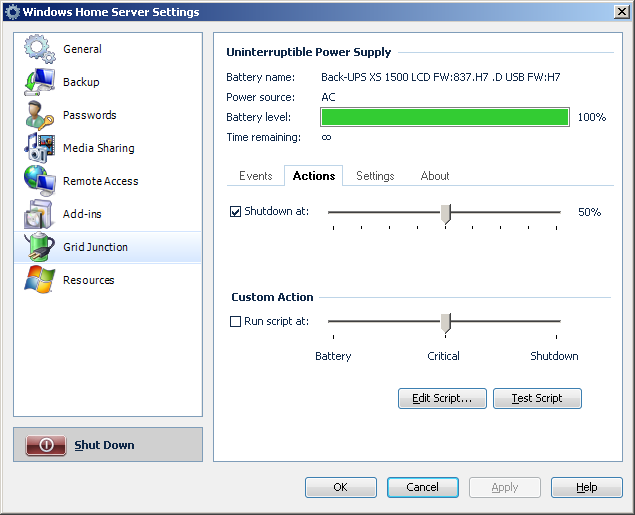Open the Media Sharing settings page
This screenshot has width=635, height=515.
tap(108, 148)
